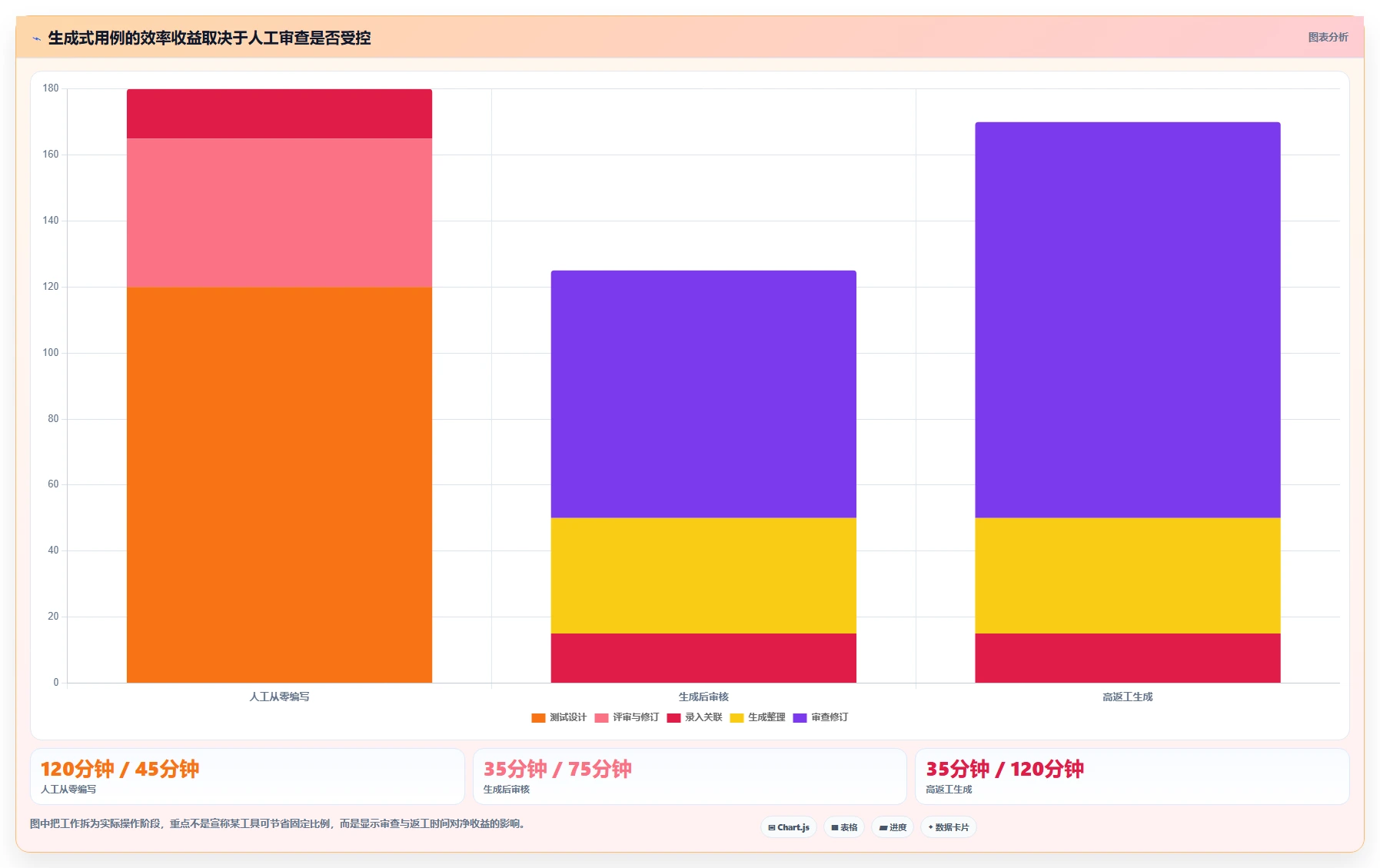This screenshot has width=1380, height=868.
Task: Click the red segment of 高返工生成 bar
Action: pos(1128,658)
